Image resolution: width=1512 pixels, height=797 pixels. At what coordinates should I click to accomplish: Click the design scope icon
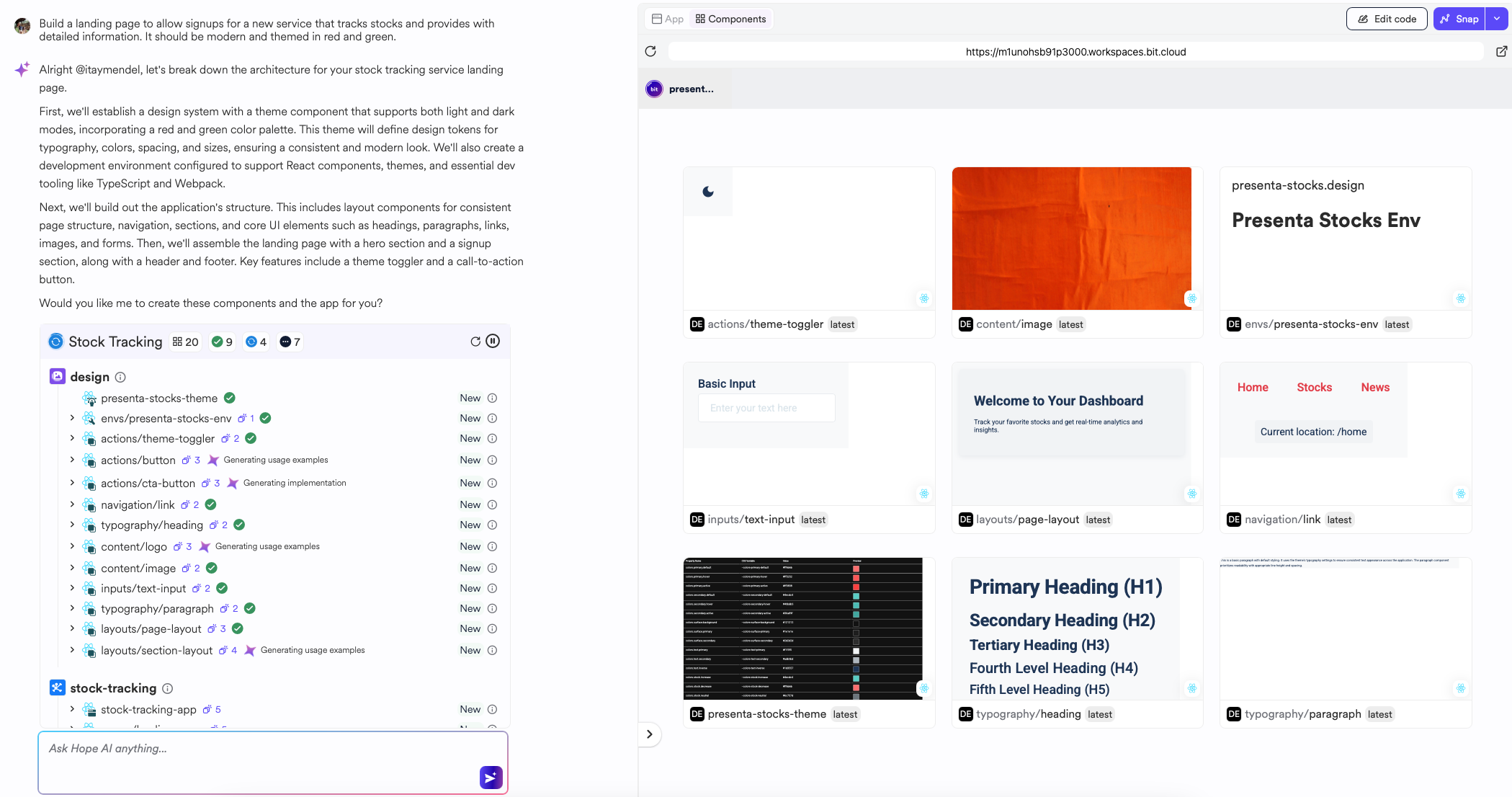click(x=58, y=376)
